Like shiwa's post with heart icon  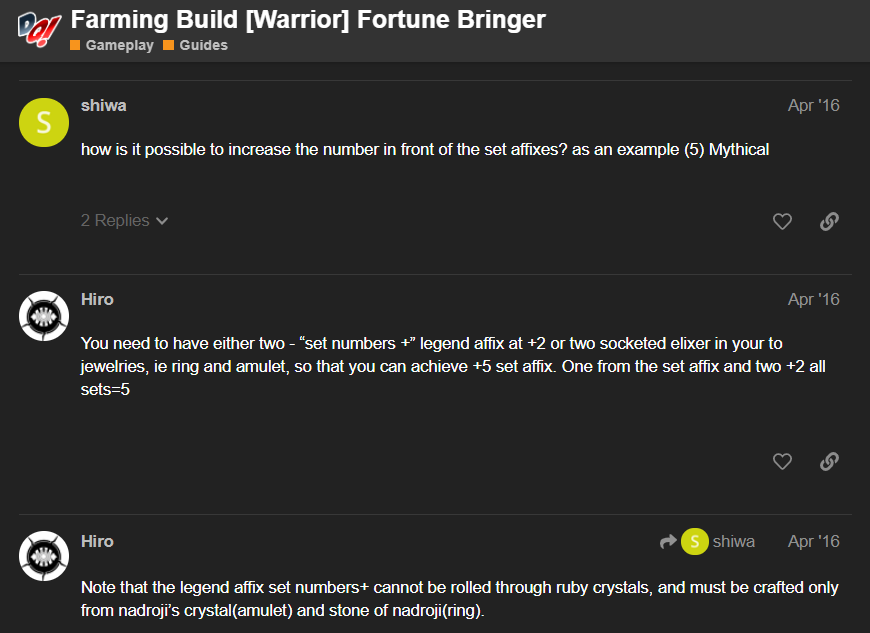click(782, 221)
